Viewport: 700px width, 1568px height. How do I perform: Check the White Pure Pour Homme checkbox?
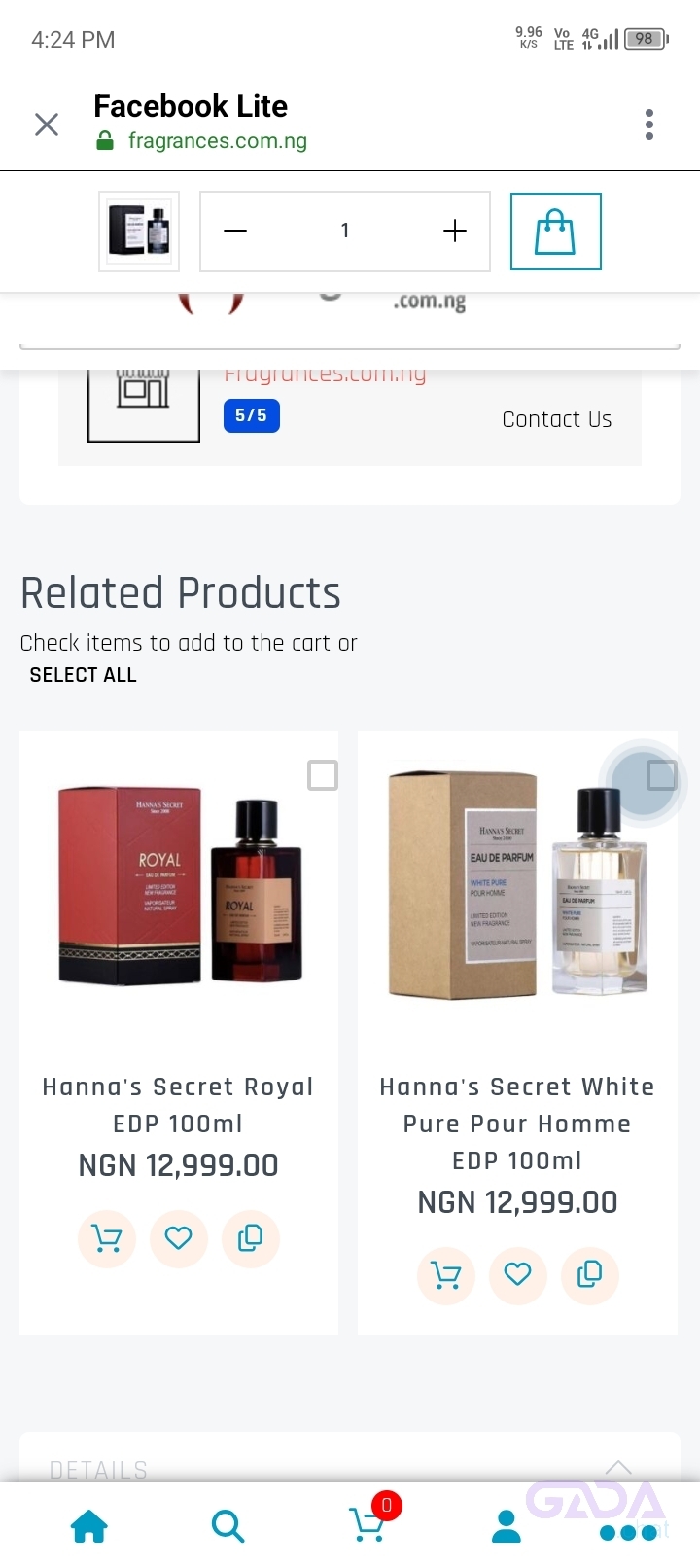pos(662,775)
